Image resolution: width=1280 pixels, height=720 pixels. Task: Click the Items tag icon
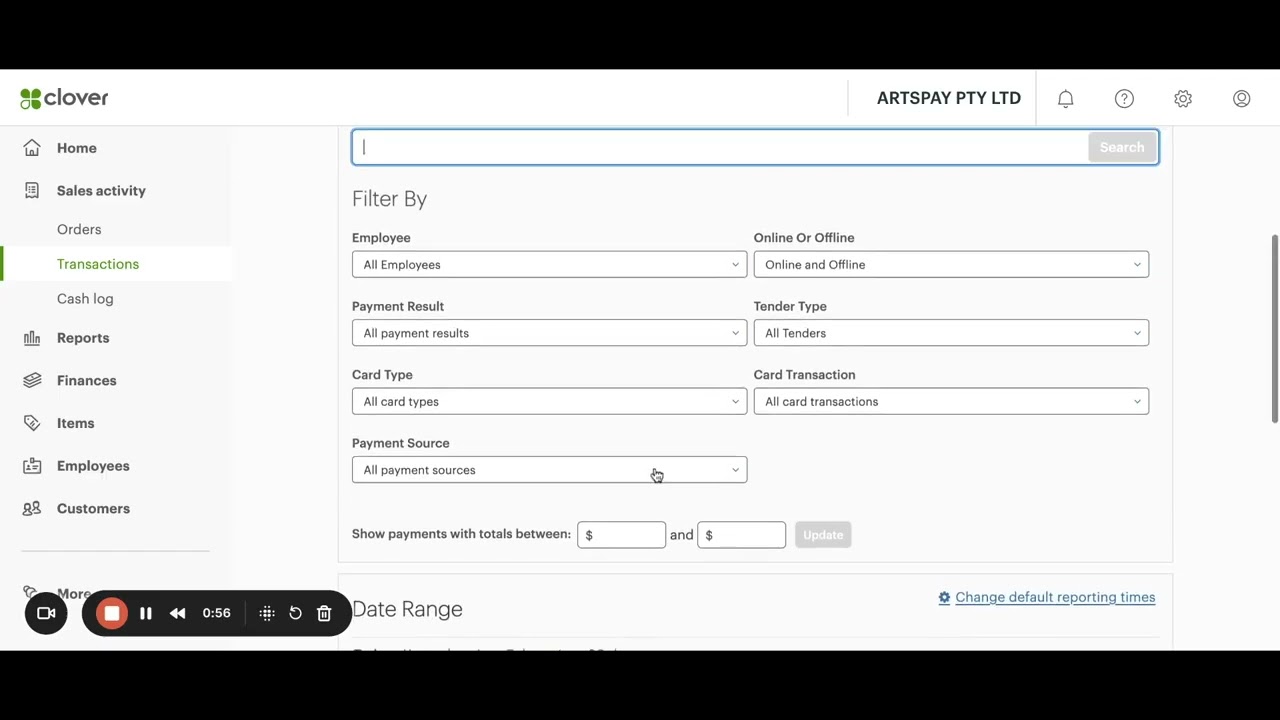click(x=32, y=423)
